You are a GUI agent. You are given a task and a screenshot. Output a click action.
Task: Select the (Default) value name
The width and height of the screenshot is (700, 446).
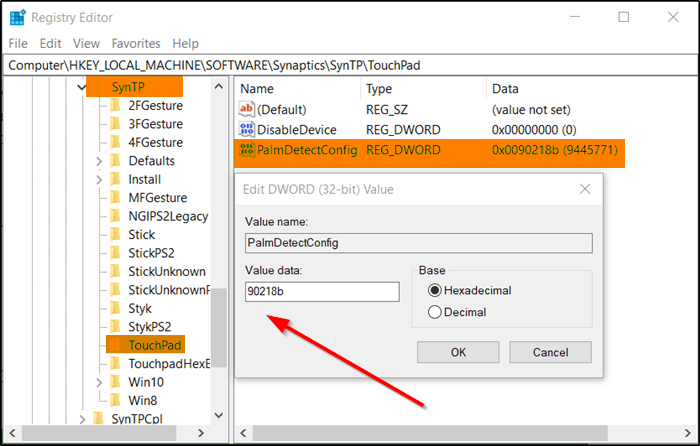[x=282, y=109]
